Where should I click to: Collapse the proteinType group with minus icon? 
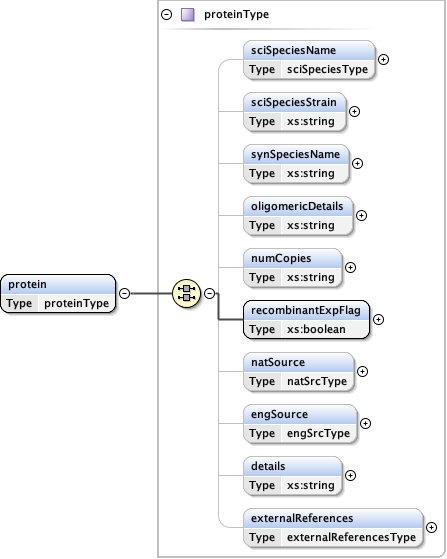(166, 15)
